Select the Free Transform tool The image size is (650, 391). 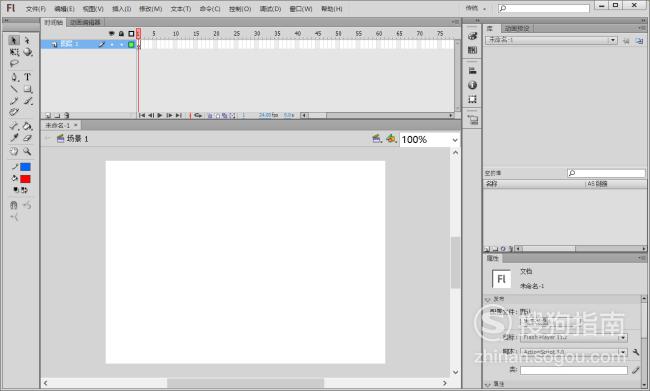pyautogui.click(x=14, y=52)
